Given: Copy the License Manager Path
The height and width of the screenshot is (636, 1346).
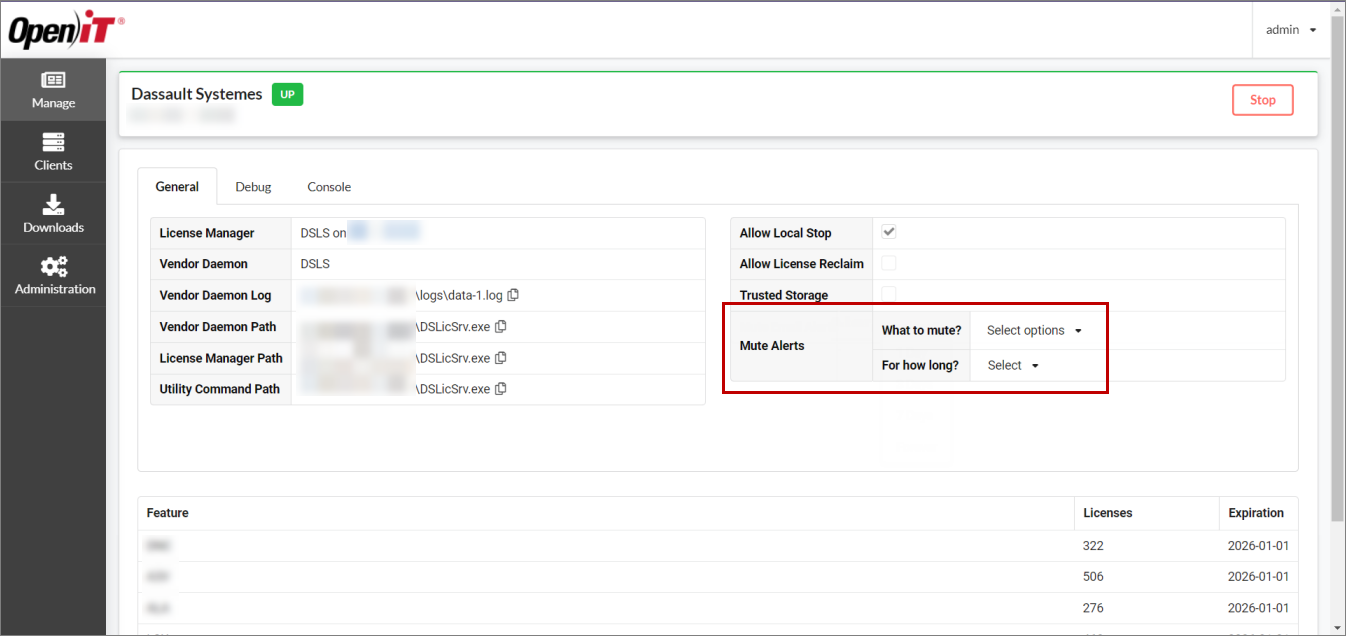Looking at the screenshot, I should [x=500, y=357].
